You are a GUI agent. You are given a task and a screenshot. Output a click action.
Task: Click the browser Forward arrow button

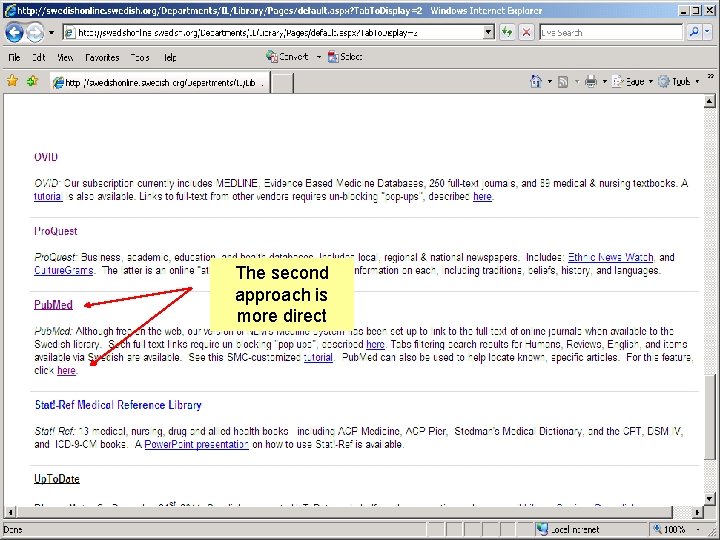pyautogui.click(x=35, y=33)
